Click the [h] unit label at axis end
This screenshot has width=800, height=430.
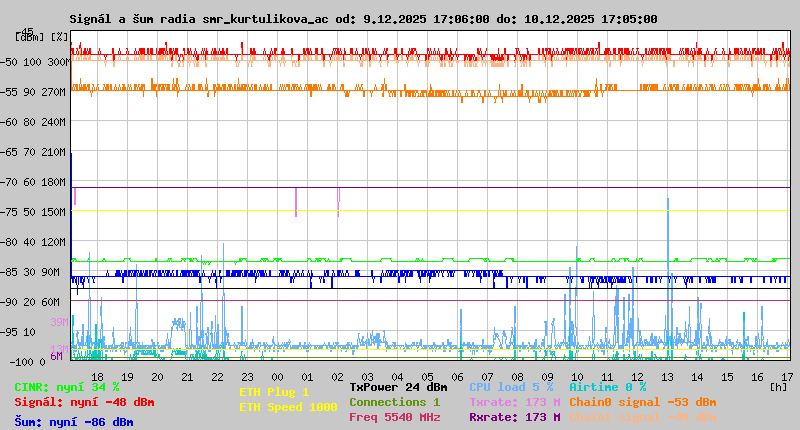(779, 386)
